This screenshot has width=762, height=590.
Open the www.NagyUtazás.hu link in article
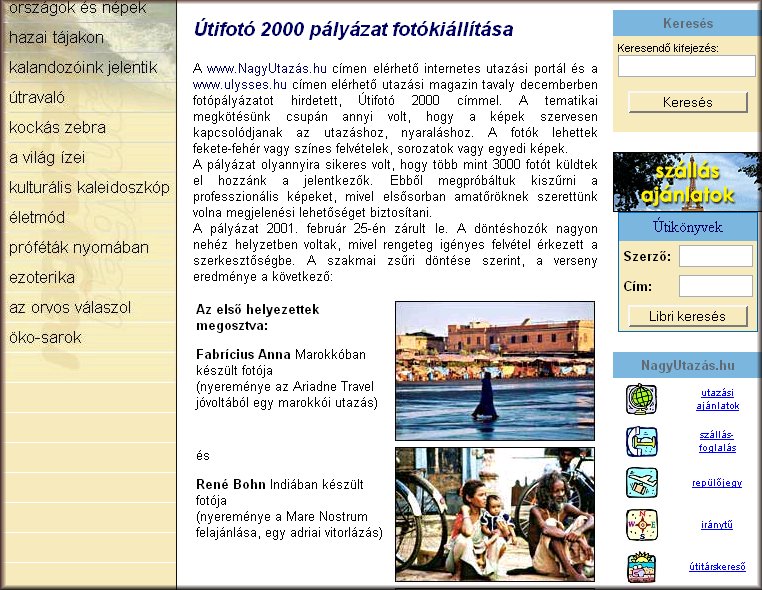tap(267, 69)
